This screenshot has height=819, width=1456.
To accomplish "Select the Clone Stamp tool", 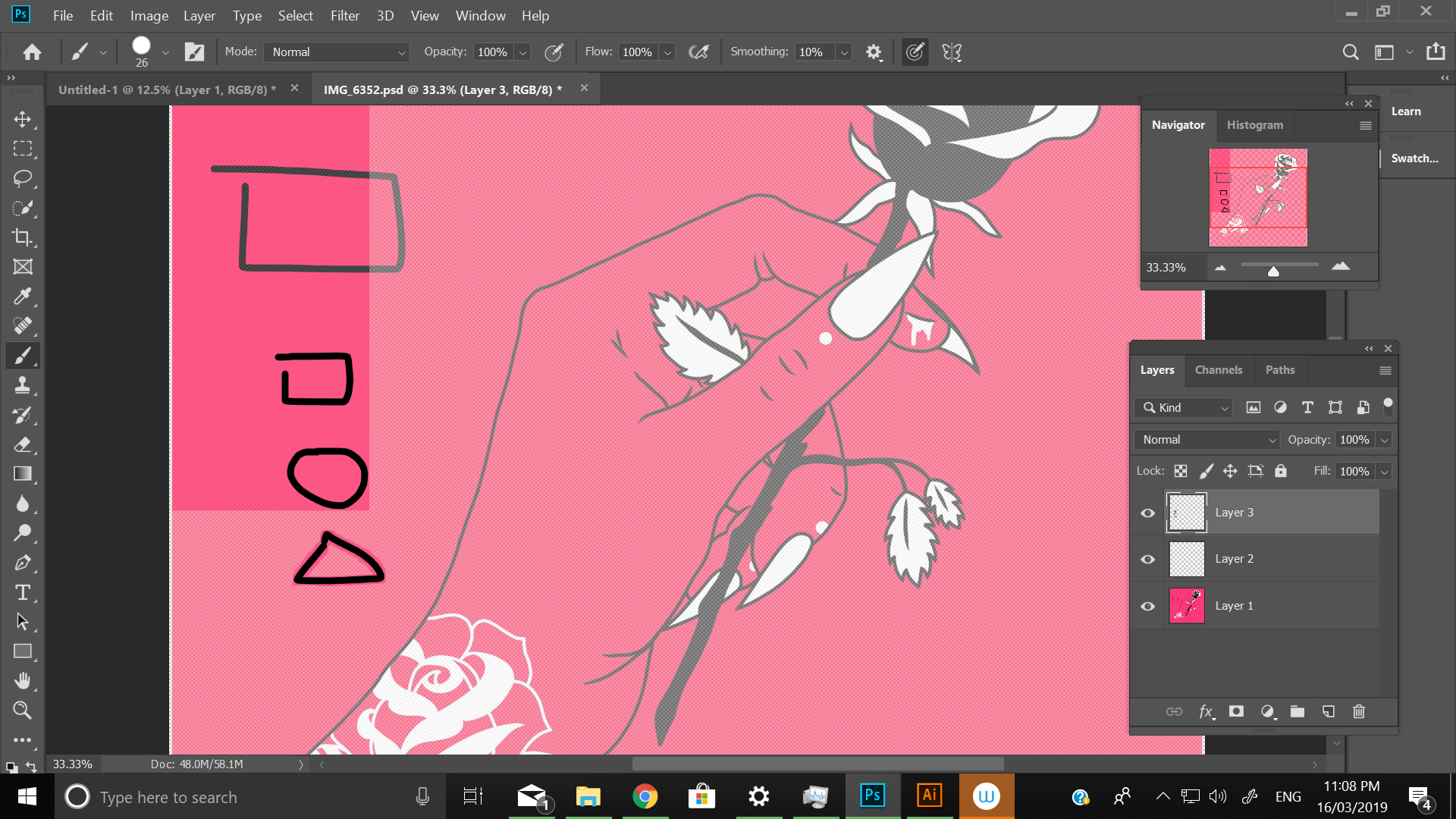I will click(x=23, y=385).
